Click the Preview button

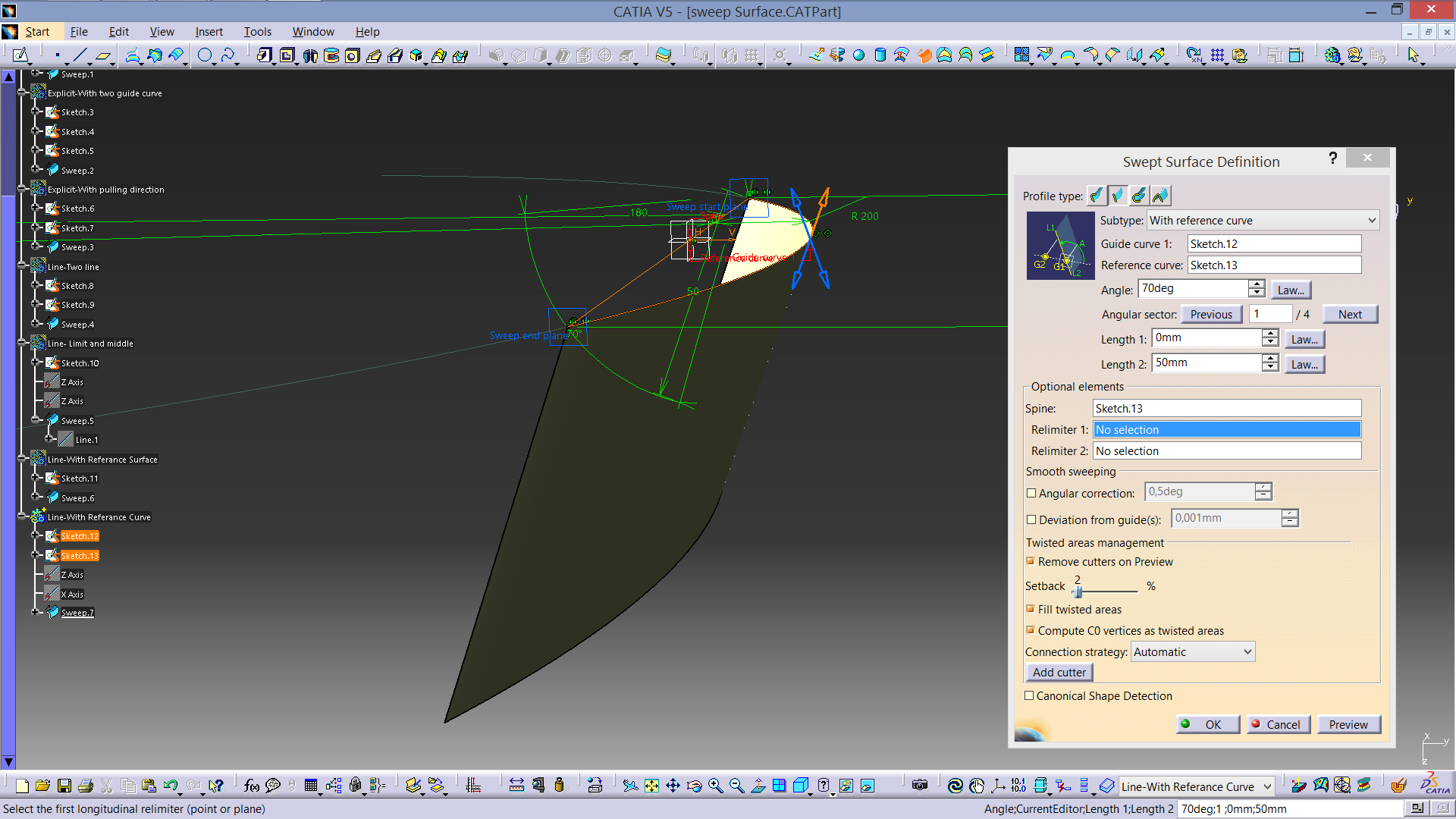coord(1348,724)
